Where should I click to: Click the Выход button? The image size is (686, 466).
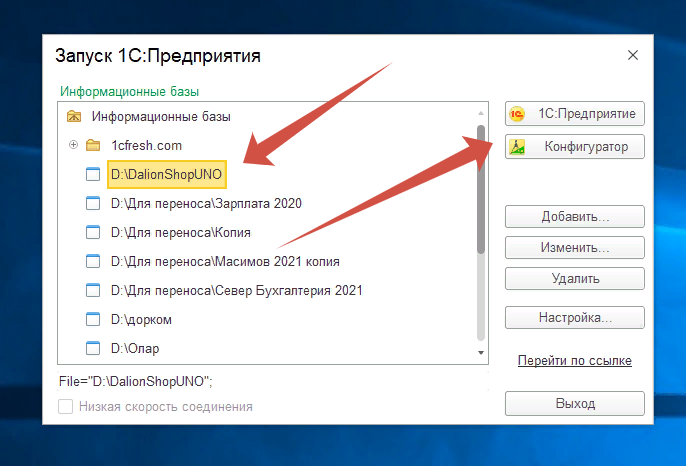pyautogui.click(x=574, y=403)
